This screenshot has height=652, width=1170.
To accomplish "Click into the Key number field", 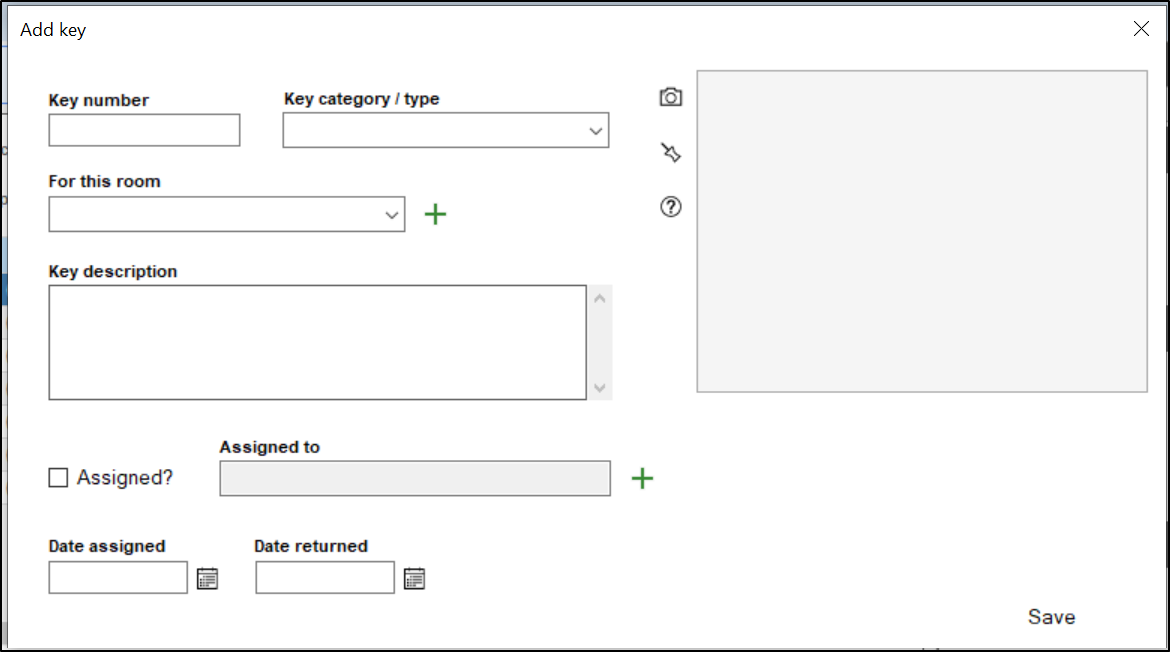I will (x=144, y=130).
